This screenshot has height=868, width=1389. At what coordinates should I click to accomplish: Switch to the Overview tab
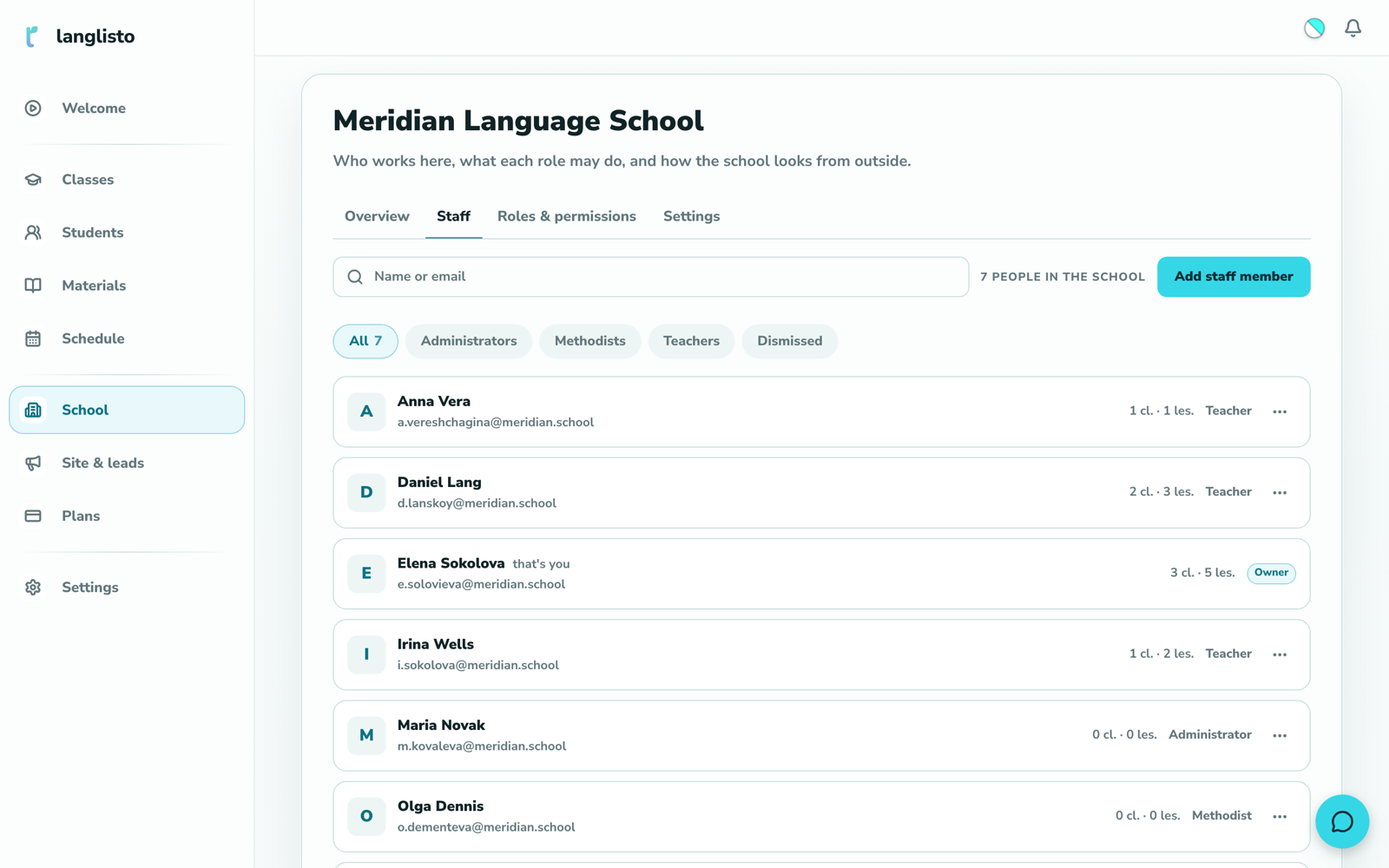377,216
